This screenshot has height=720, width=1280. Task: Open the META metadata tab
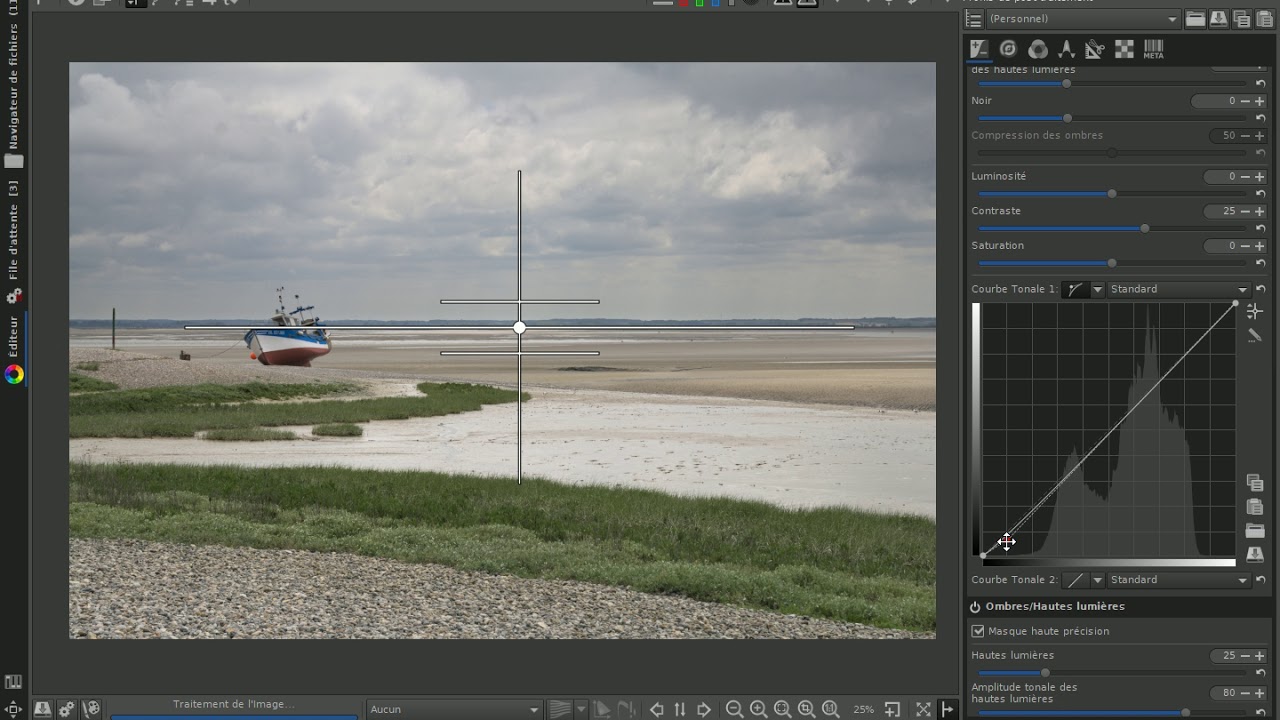(1153, 49)
